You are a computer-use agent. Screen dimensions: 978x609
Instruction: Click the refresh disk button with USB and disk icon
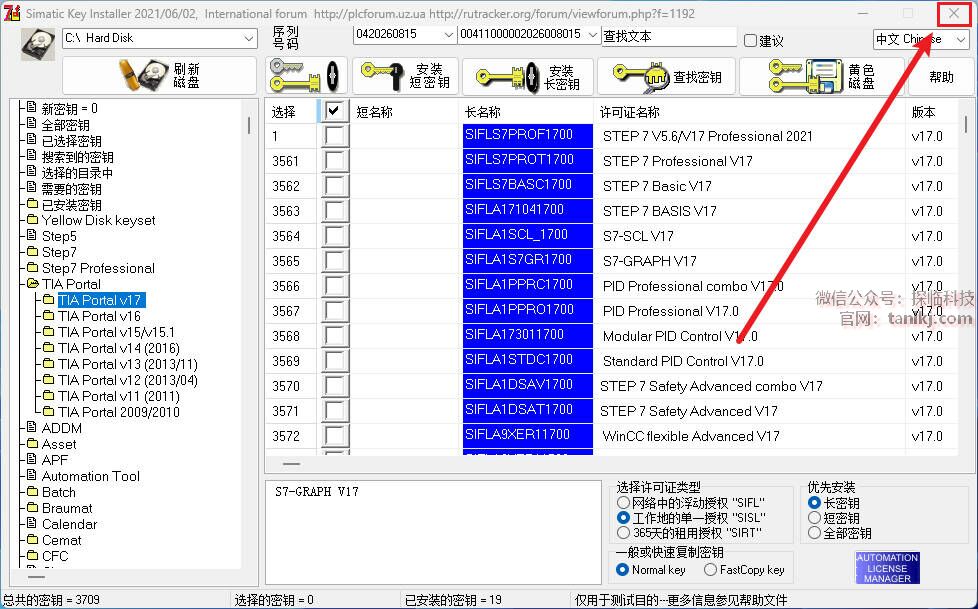click(160, 76)
